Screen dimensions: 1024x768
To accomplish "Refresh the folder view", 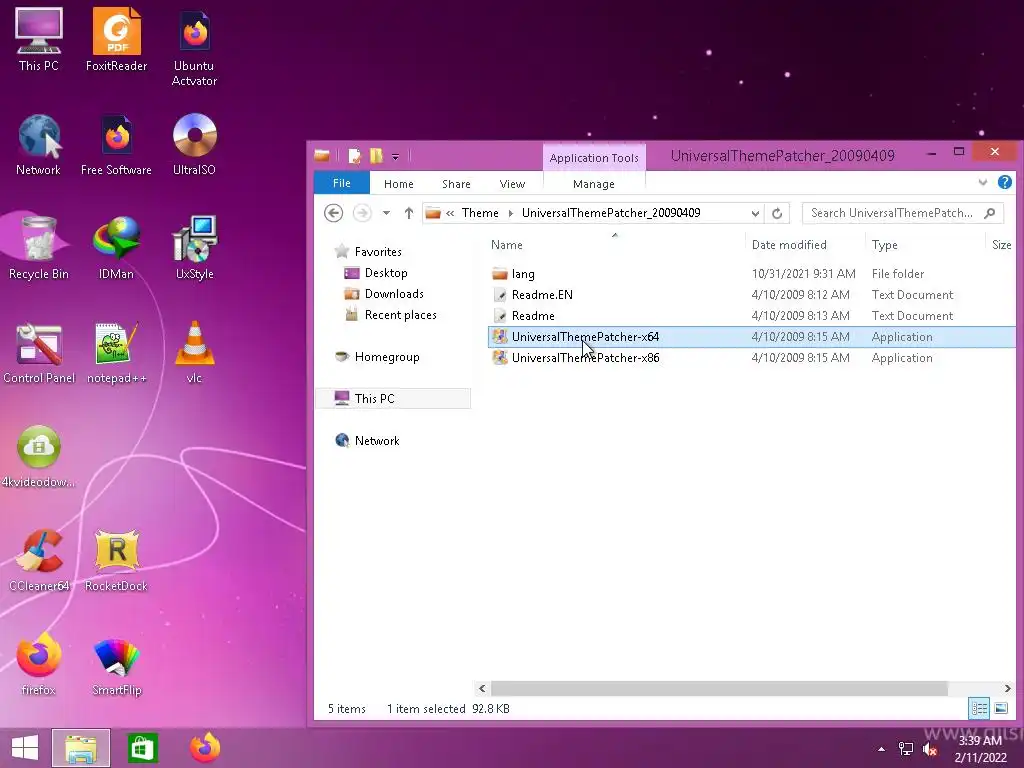I will pos(777,214).
